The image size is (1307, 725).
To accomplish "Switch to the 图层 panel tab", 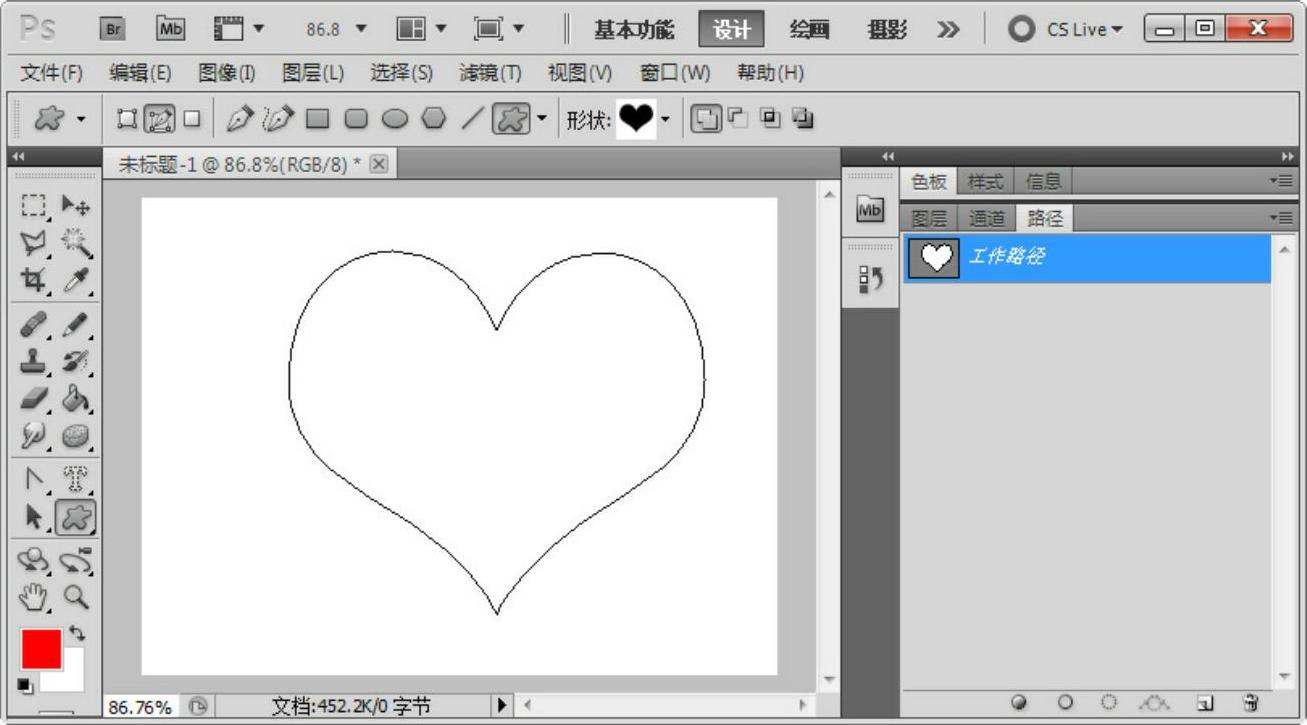I will pos(929,218).
